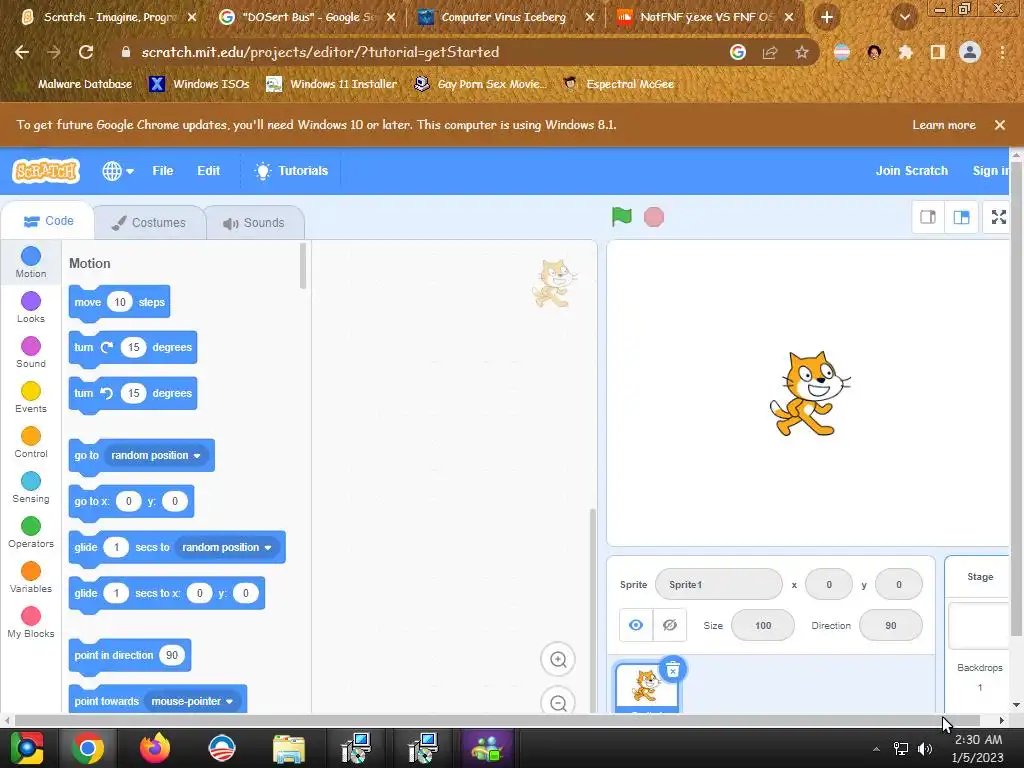This screenshot has height=768, width=1024.
Task: Click the green flag to run project
Action: [622, 217]
